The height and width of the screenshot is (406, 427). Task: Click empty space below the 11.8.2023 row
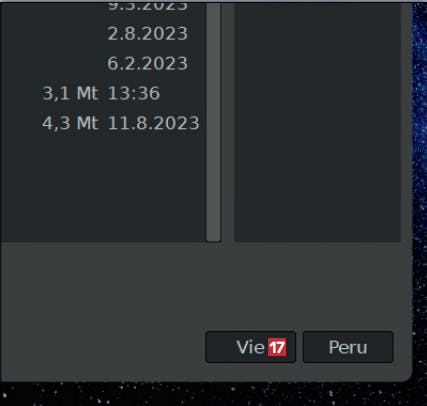tap(103, 190)
